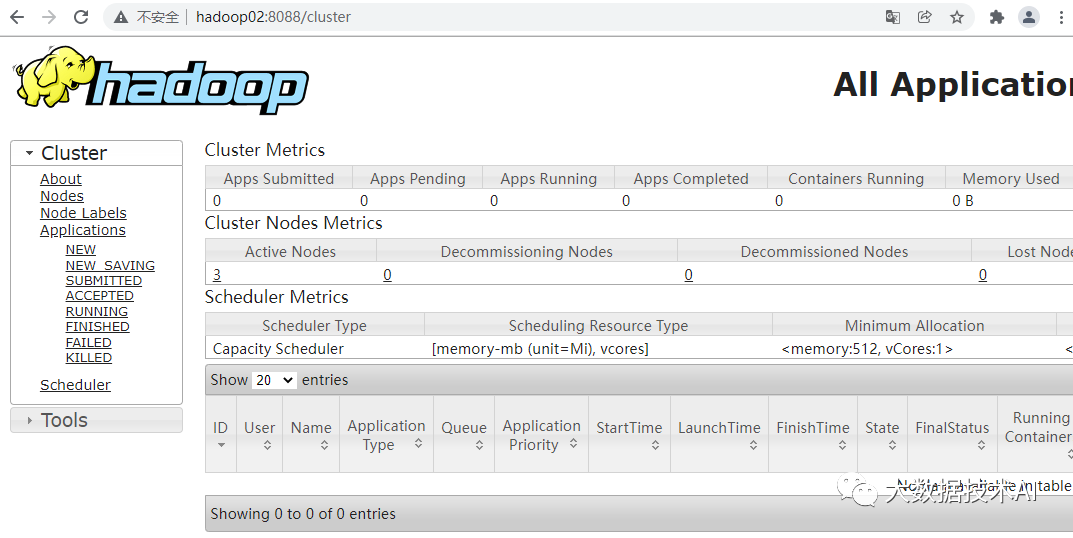
Task: Sort table by ID column
Action: pos(221,434)
